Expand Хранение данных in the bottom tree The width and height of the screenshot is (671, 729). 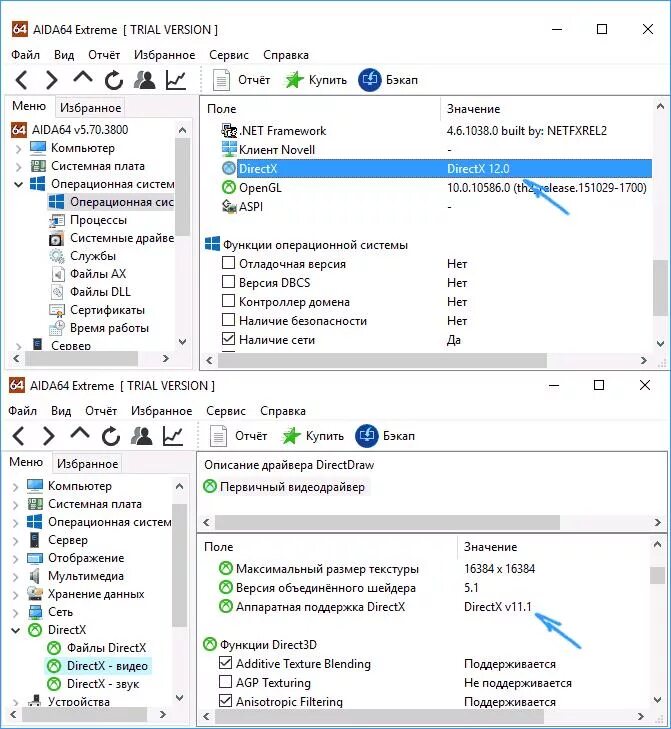point(15,595)
